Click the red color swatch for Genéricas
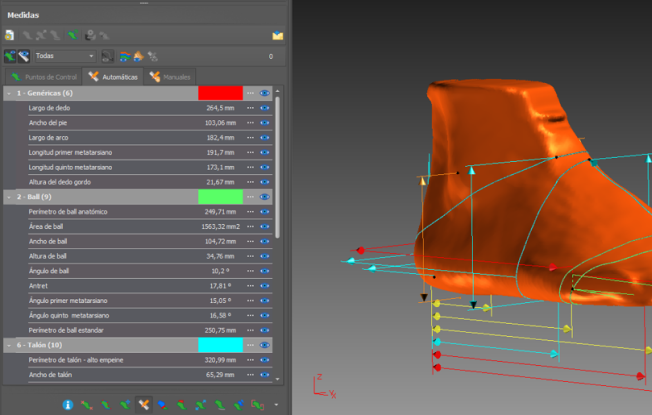The image size is (652, 415). coord(220,92)
